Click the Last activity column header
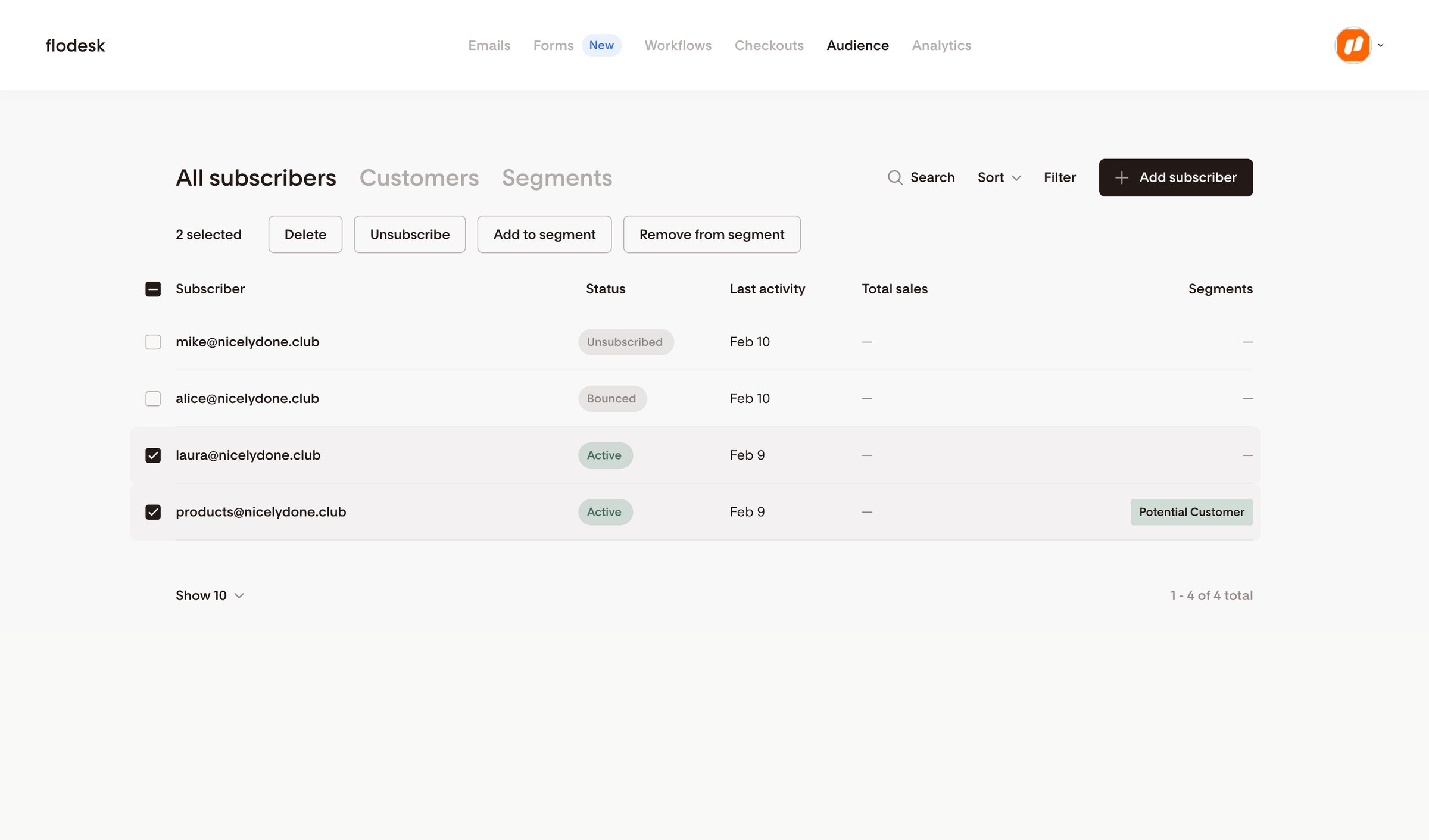Viewport: 1429px width, 840px height. [767, 289]
